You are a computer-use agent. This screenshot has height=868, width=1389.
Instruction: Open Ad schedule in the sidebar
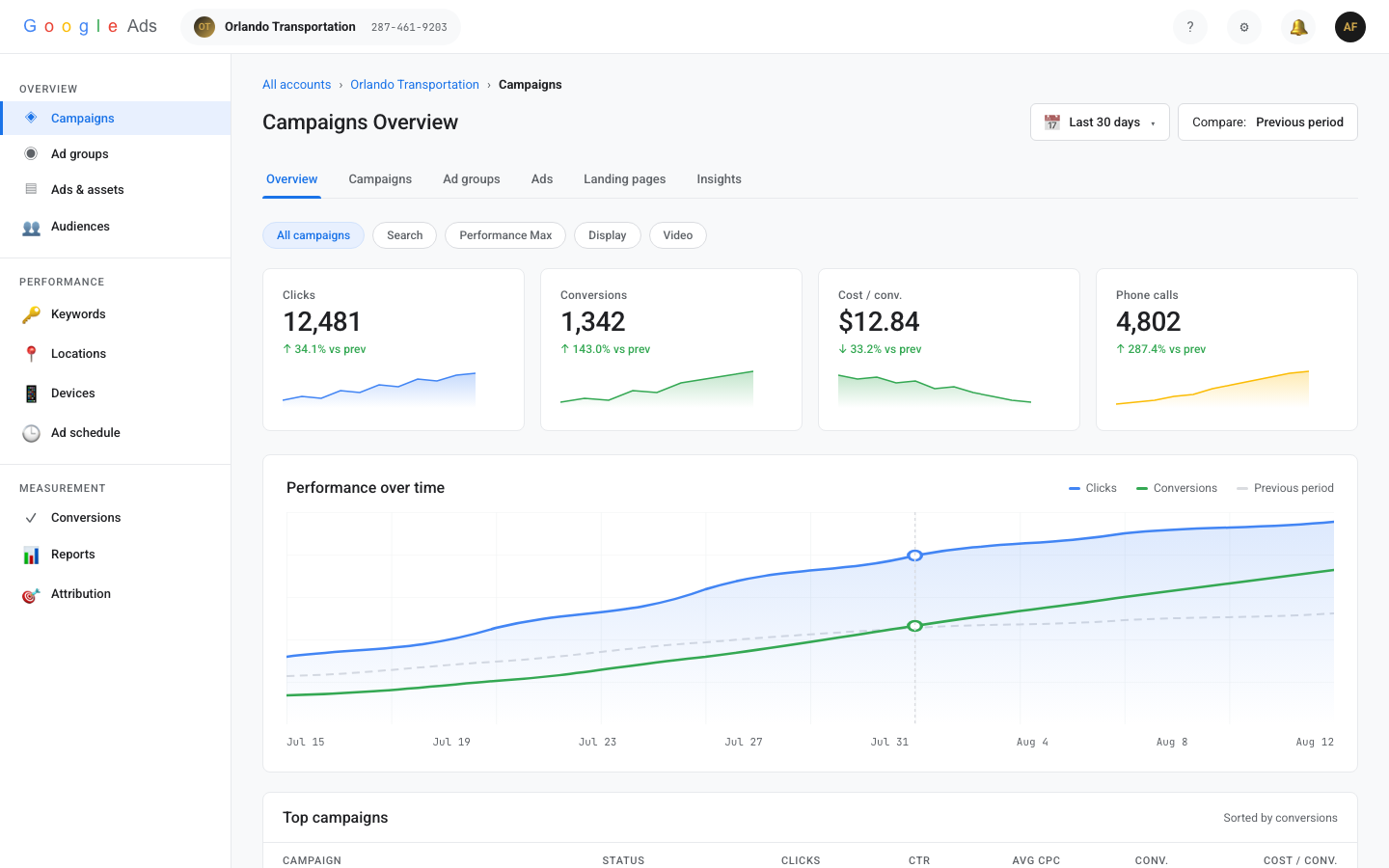116,433
